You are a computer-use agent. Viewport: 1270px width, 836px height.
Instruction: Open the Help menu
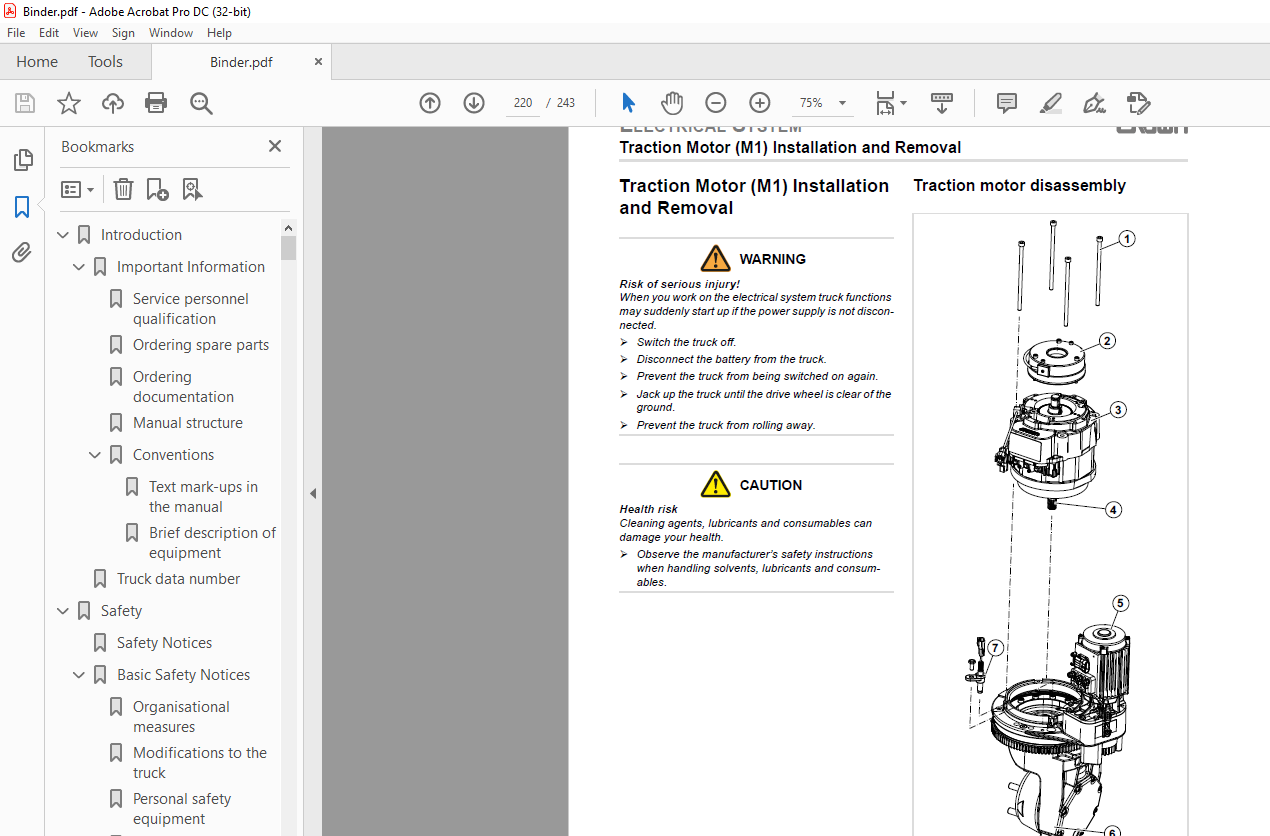219,33
